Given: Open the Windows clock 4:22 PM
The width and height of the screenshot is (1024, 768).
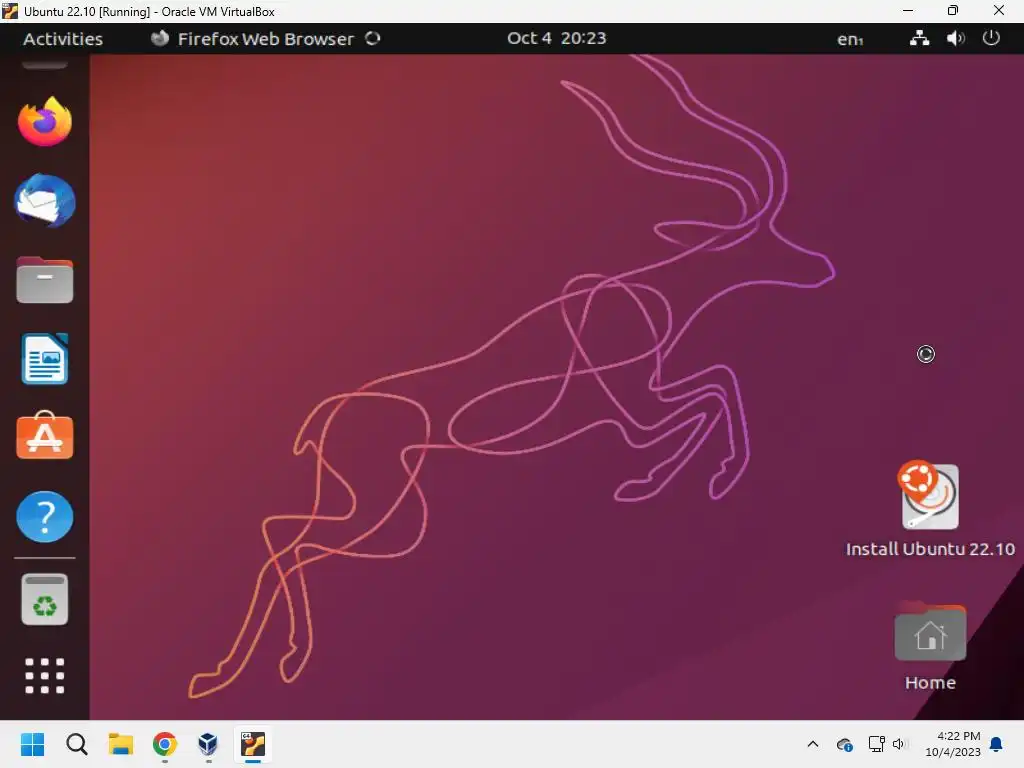Looking at the screenshot, I should tap(953, 744).
